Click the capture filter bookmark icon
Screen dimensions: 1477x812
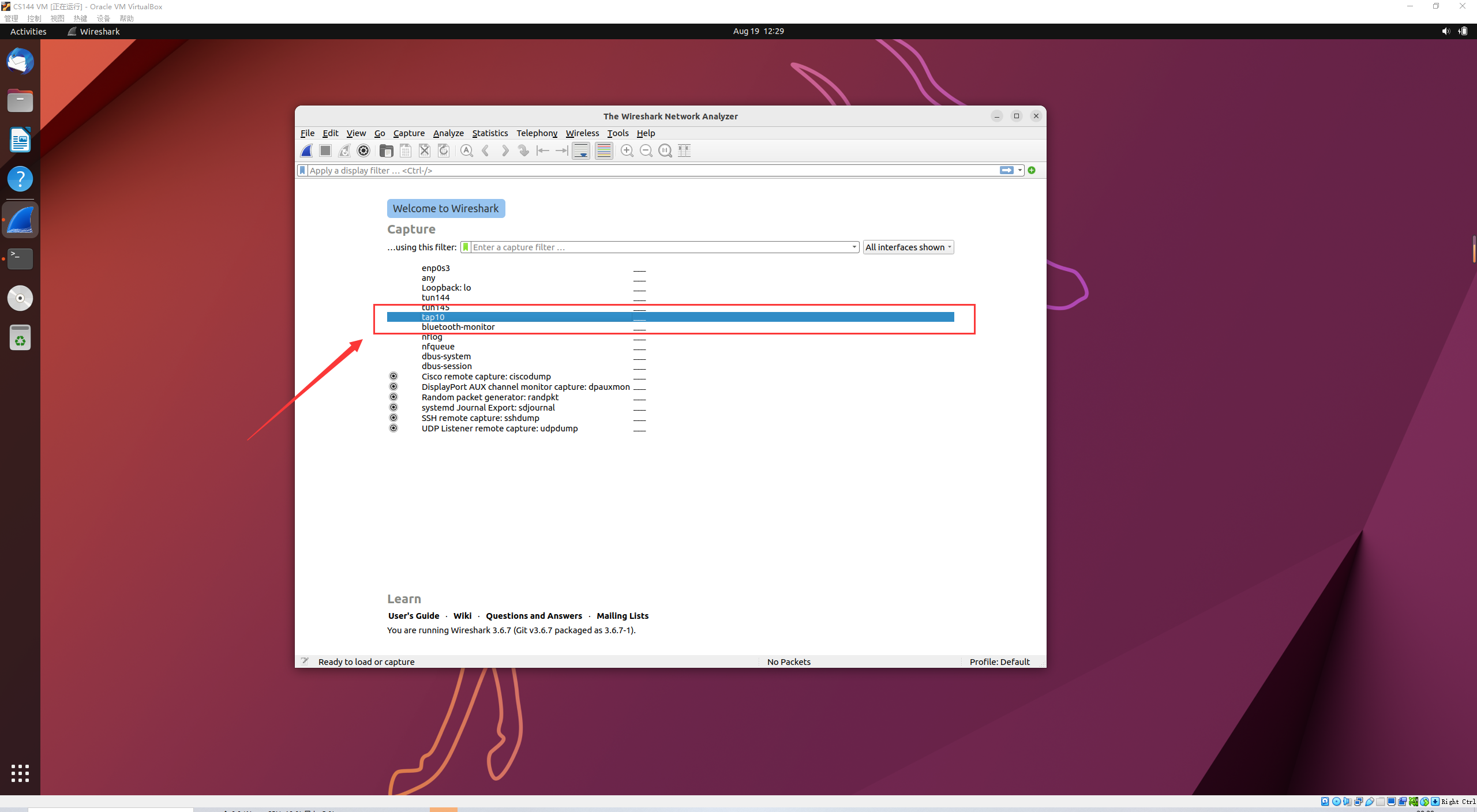pyautogui.click(x=466, y=247)
